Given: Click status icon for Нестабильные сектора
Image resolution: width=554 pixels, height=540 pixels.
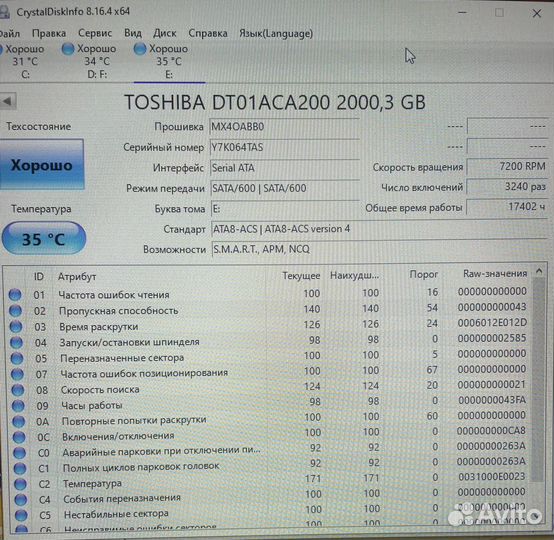Looking at the screenshot, I should click(21, 515).
